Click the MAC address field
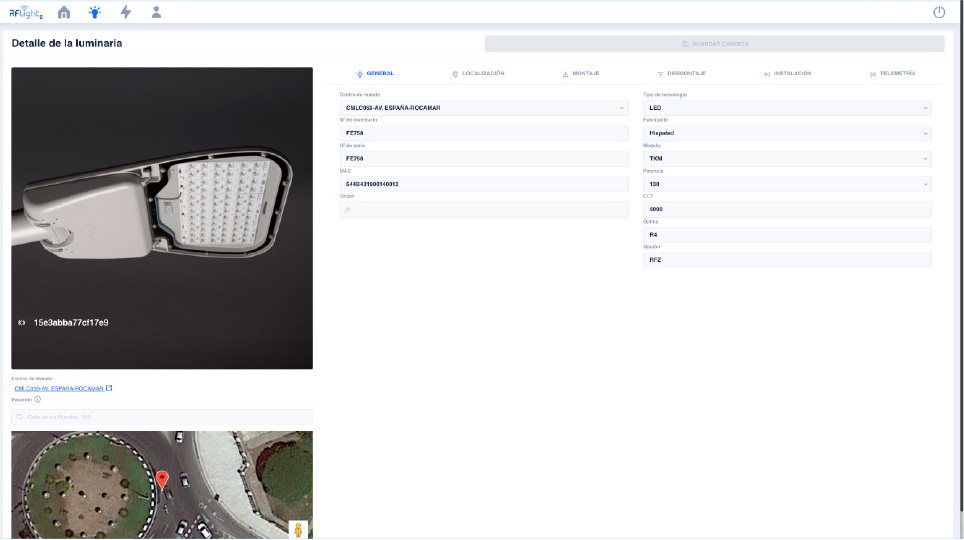The height and width of the screenshot is (540, 964). point(484,184)
